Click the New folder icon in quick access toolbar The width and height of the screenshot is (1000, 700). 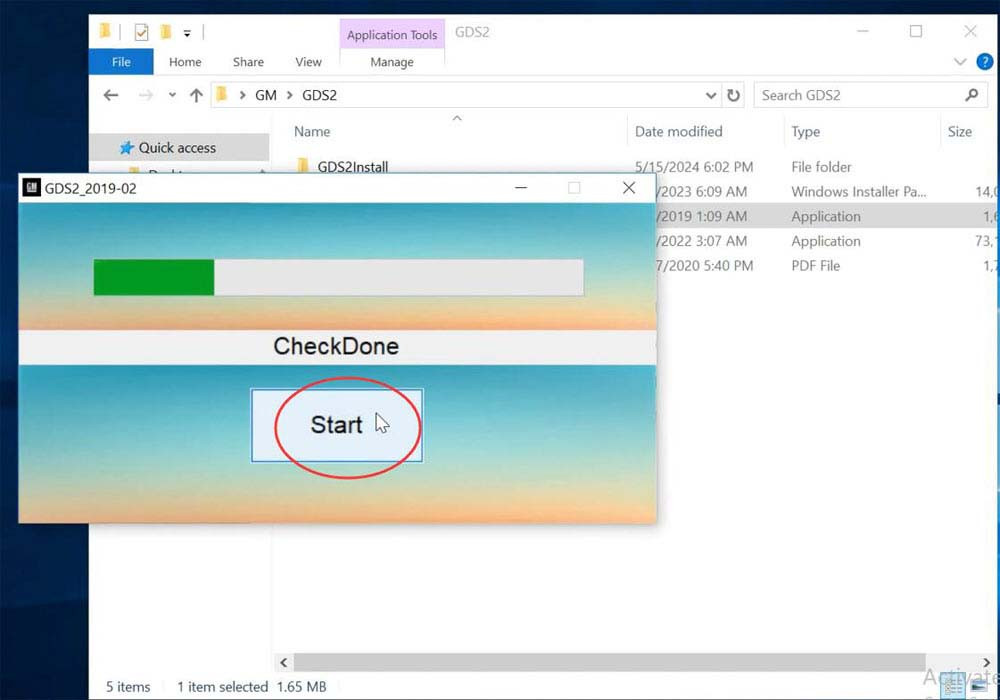pos(164,33)
